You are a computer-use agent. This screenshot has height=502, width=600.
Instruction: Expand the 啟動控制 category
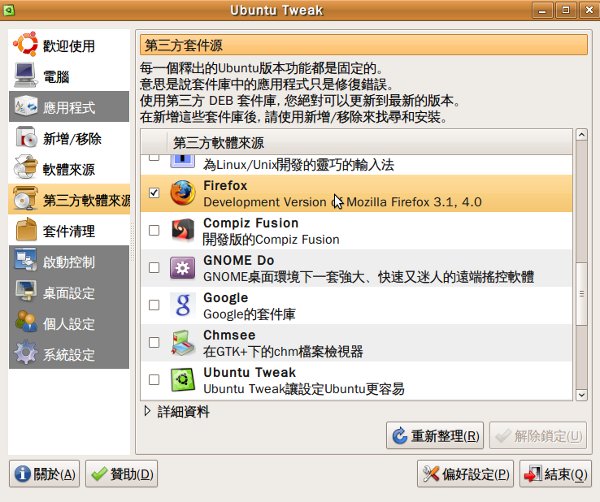click(69, 261)
